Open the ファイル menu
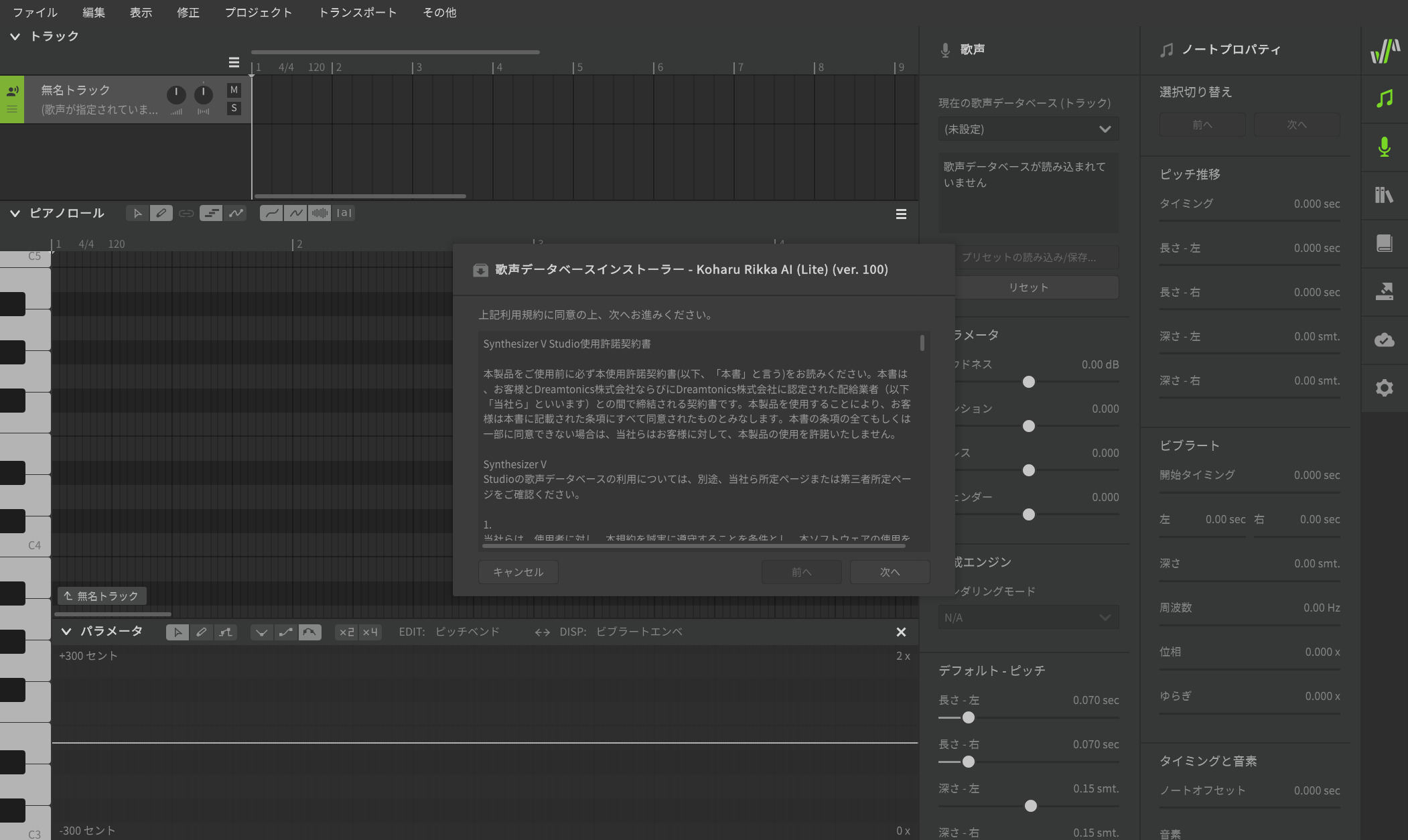1408x840 pixels. (x=35, y=12)
